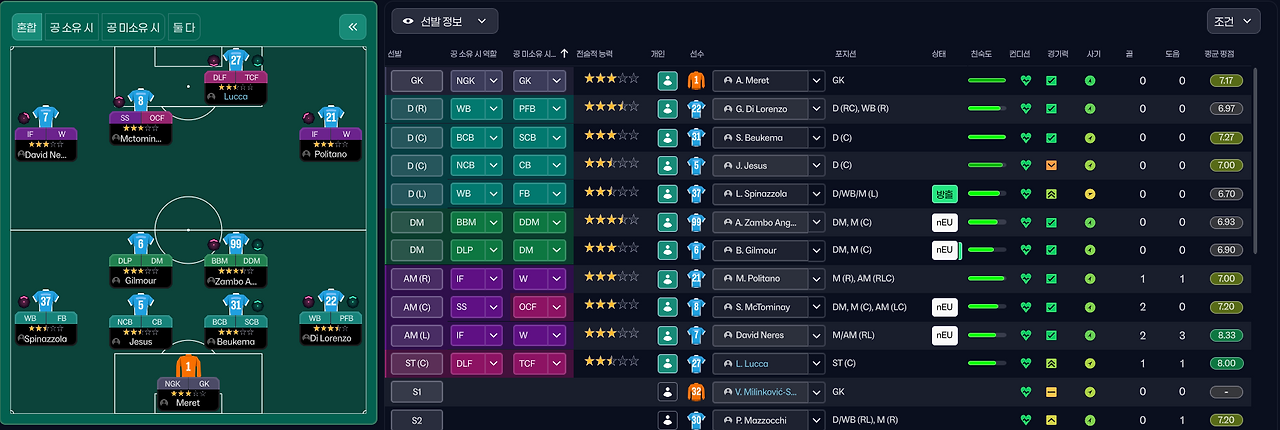Viewport: 1280px width, 430px height.
Task: Open personal instructions icon in S. Beukema row
Action: click(x=667, y=137)
